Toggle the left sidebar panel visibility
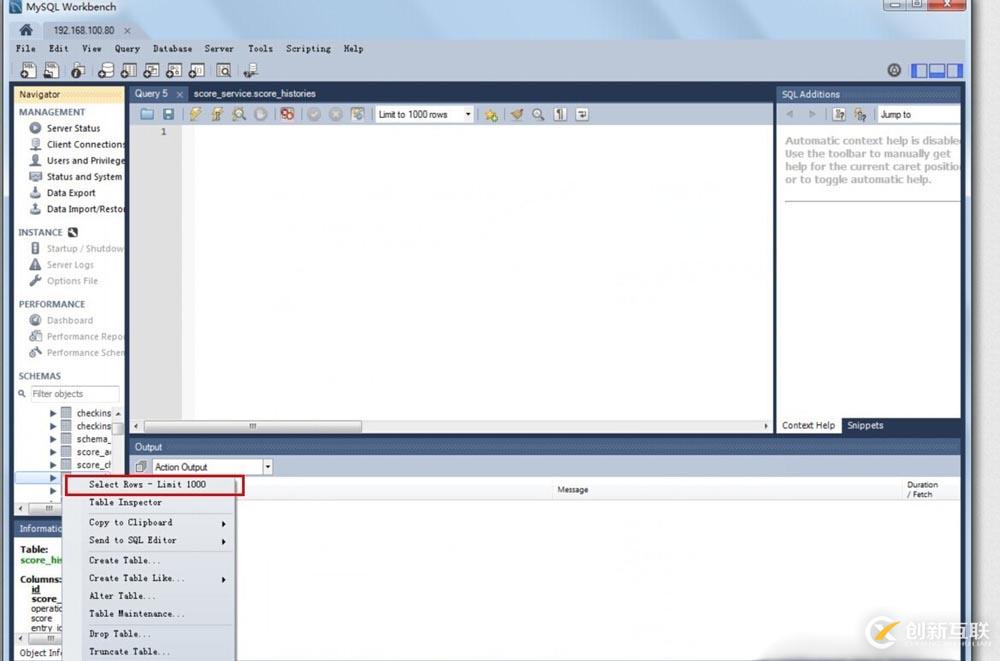The height and width of the screenshot is (661, 1000). [x=919, y=70]
